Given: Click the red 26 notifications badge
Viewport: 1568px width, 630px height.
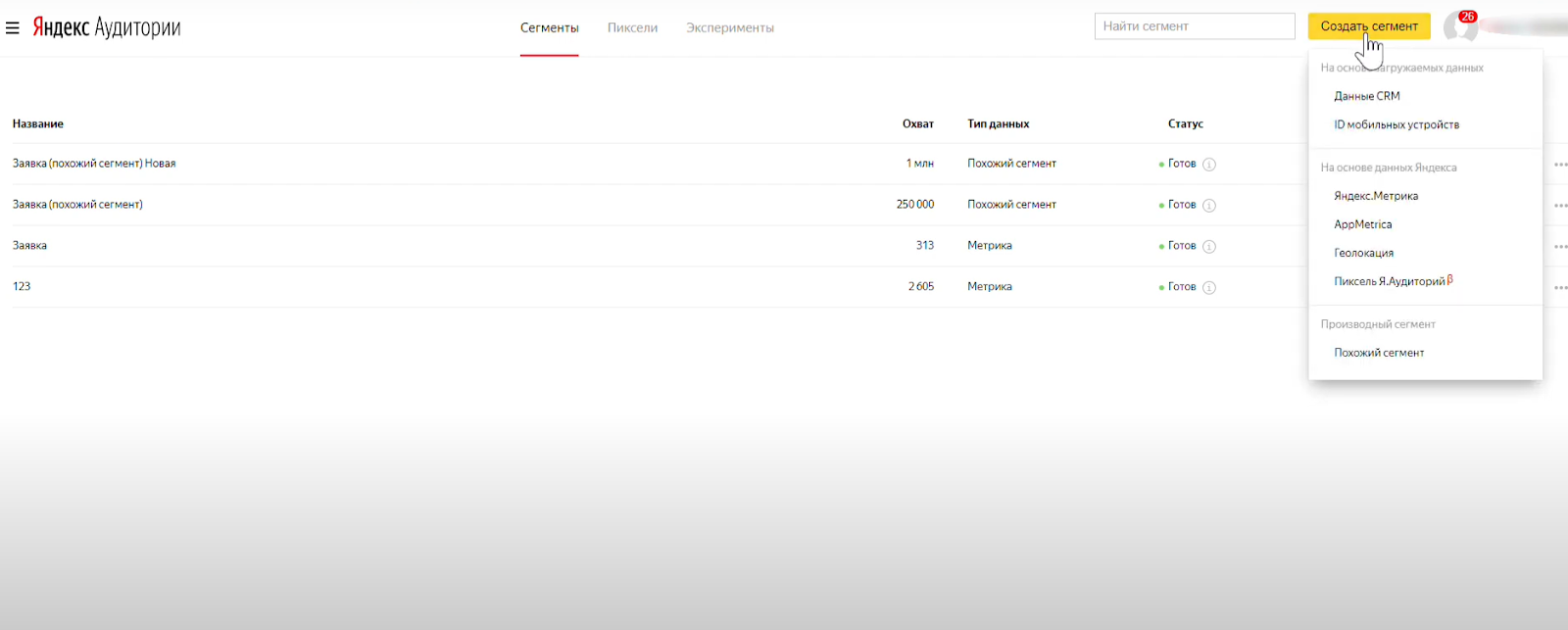Looking at the screenshot, I should tap(1467, 17).
